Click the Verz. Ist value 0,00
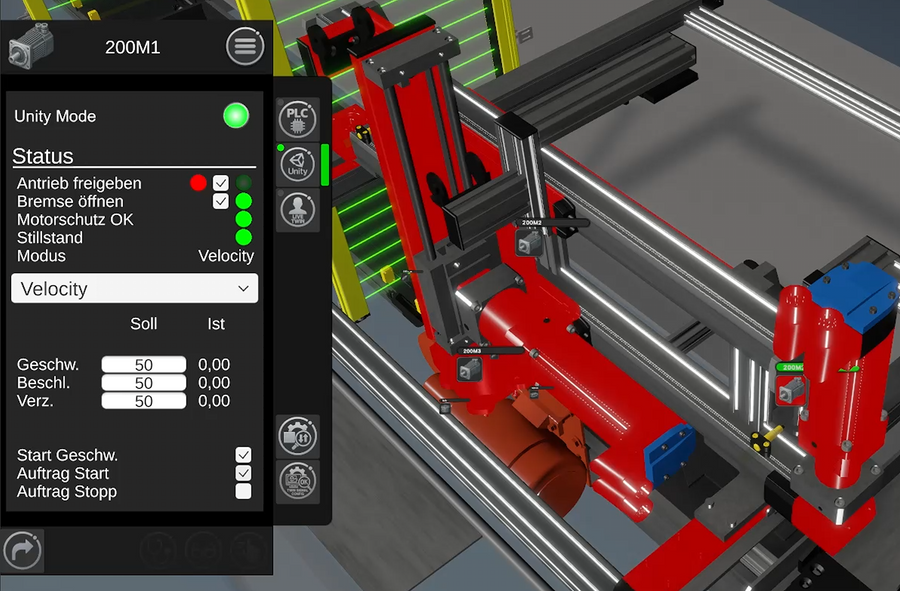900x591 pixels. point(214,401)
